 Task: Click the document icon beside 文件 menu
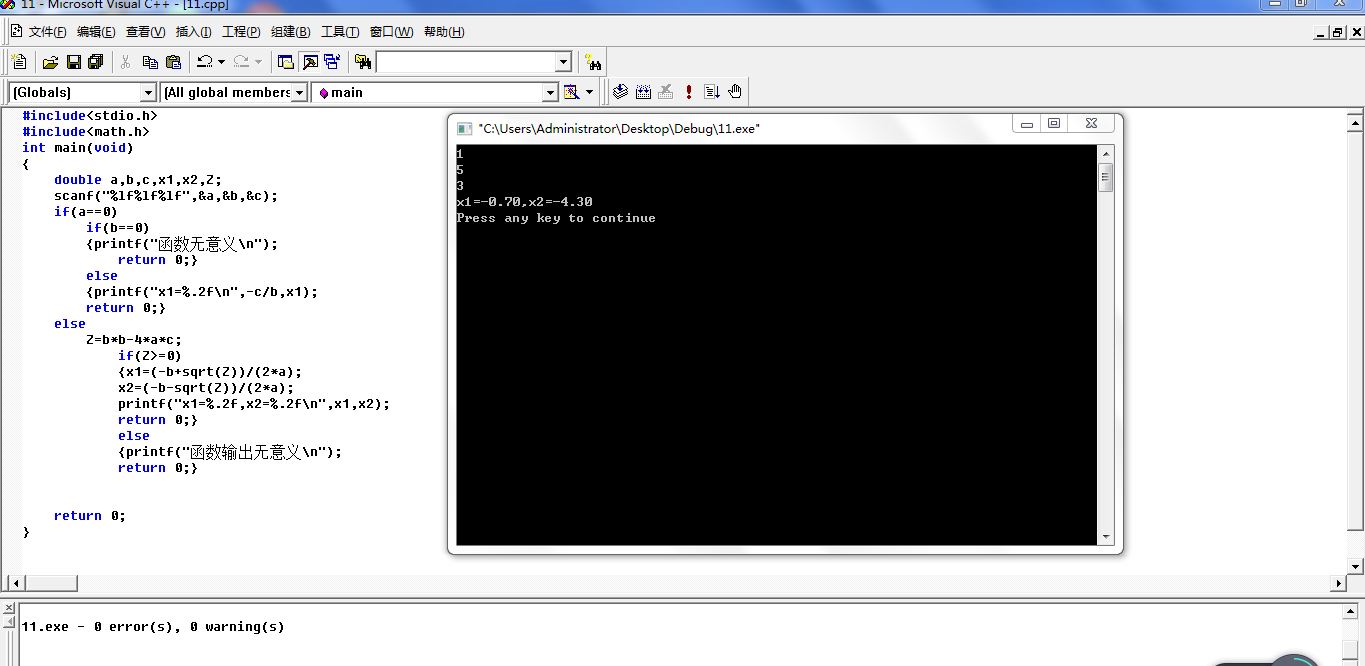click(16, 32)
